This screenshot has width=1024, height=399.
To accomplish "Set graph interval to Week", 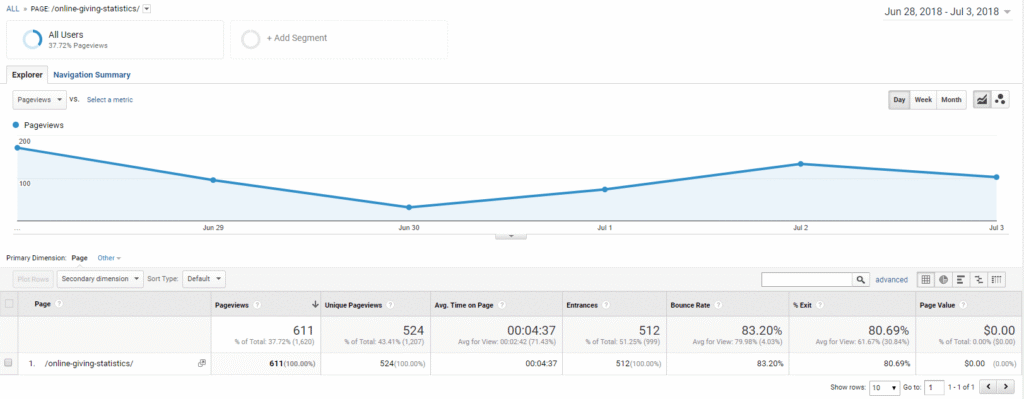I will pos(923,100).
